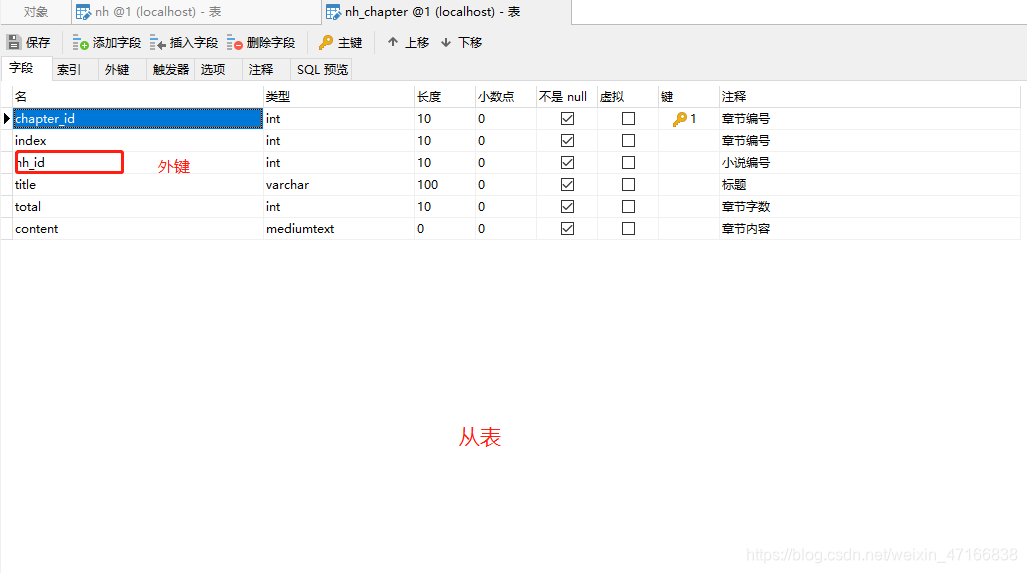The image size is (1027, 573).
Task: Select the title field name cell
Action: [138, 185]
